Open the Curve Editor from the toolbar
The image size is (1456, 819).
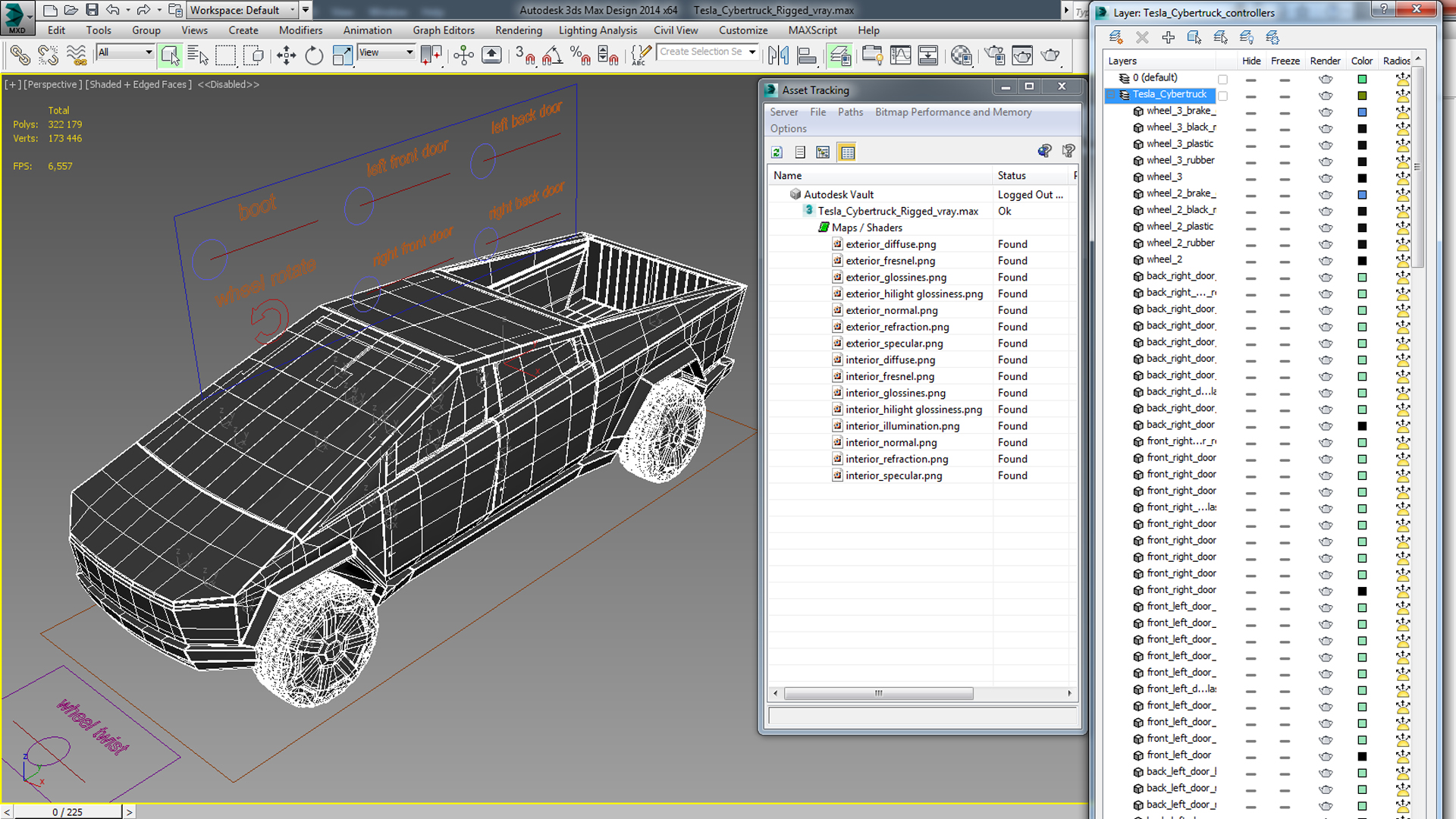tap(900, 55)
